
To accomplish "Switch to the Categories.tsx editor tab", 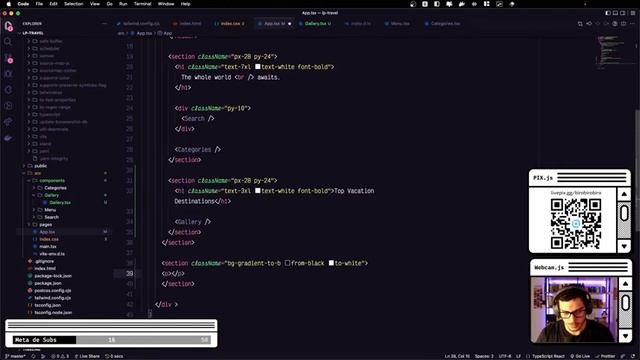I will [442, 24].
